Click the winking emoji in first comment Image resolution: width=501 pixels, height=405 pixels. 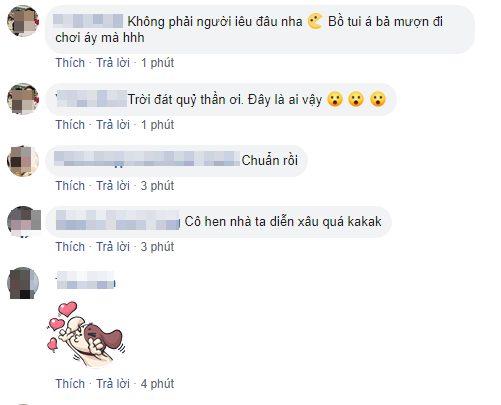[315, 21]
